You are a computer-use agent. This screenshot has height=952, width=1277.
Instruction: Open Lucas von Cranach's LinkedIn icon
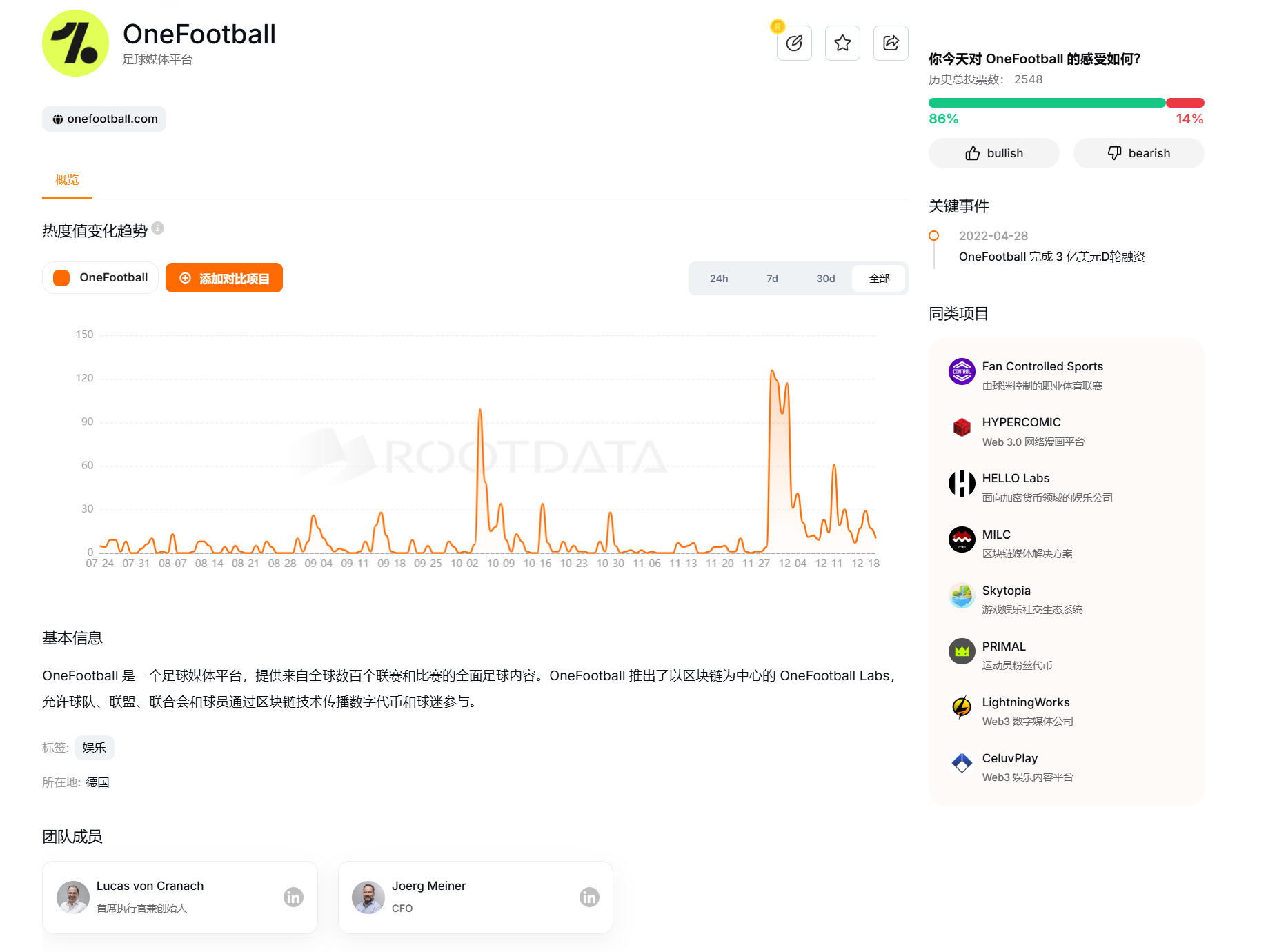(293, 897)
